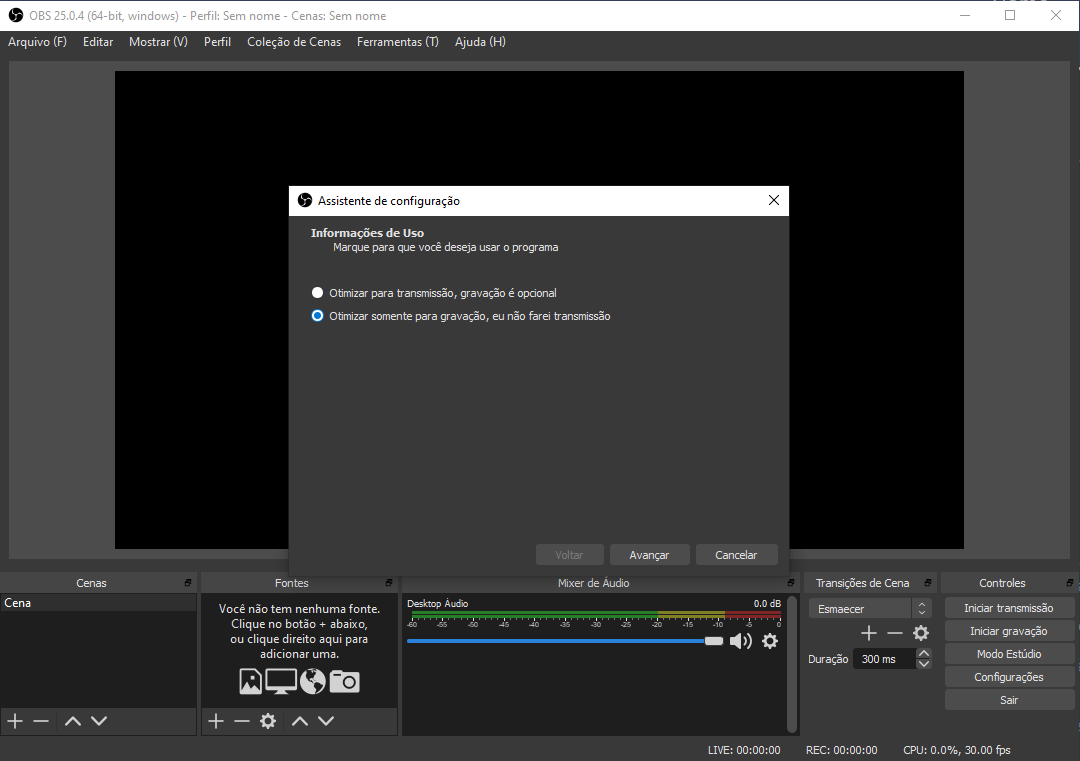
Task: Open Desktop Áudio settings gear
Action: (770, 641)
